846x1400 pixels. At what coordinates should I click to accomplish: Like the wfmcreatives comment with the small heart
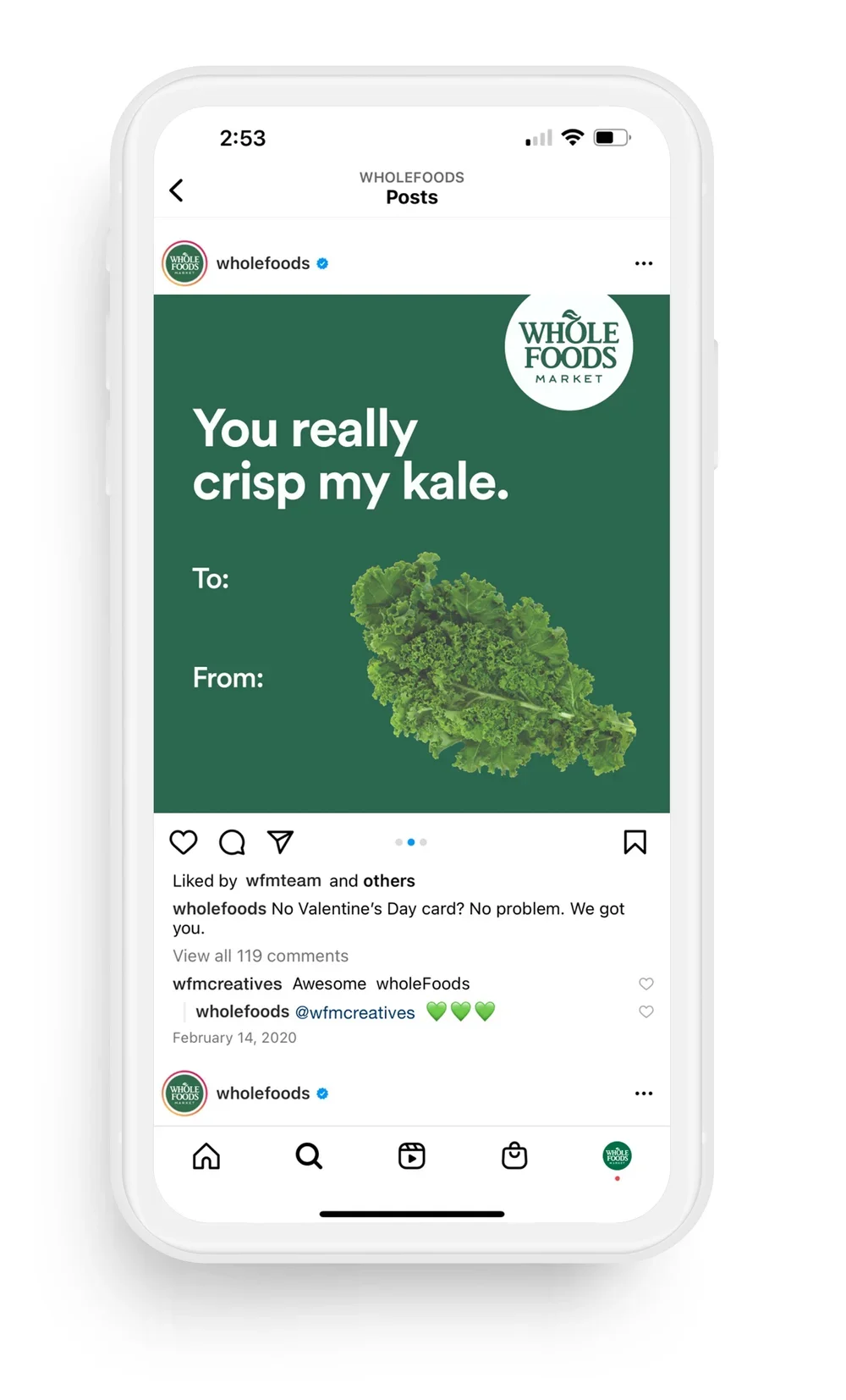pos(646,984)
